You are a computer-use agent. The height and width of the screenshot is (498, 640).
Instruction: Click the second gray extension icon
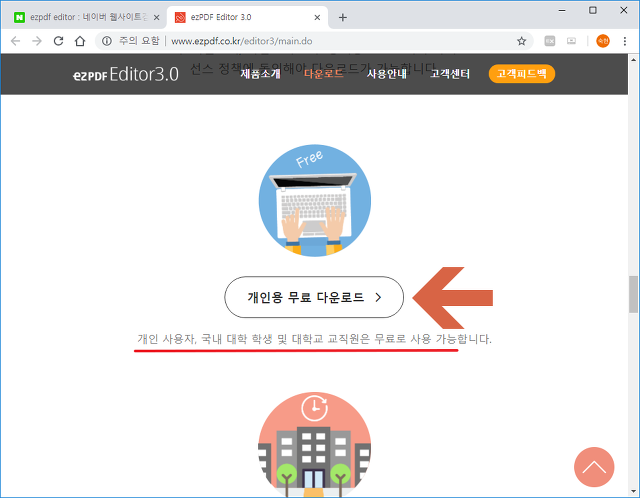[571, 41]
